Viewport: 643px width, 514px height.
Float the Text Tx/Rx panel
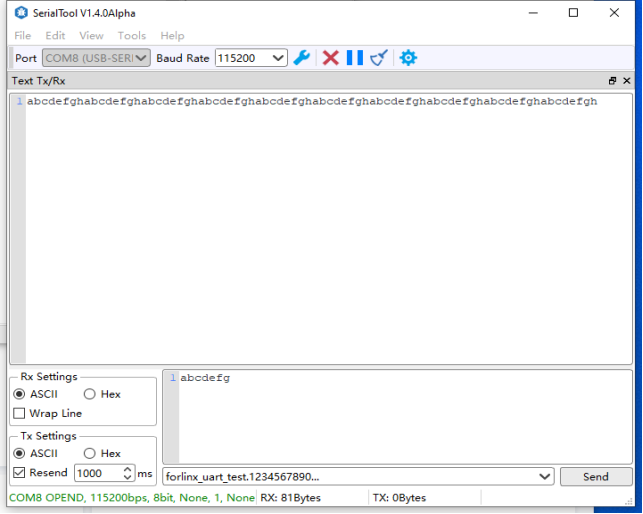pyautogui.click(x=612, y=81)
